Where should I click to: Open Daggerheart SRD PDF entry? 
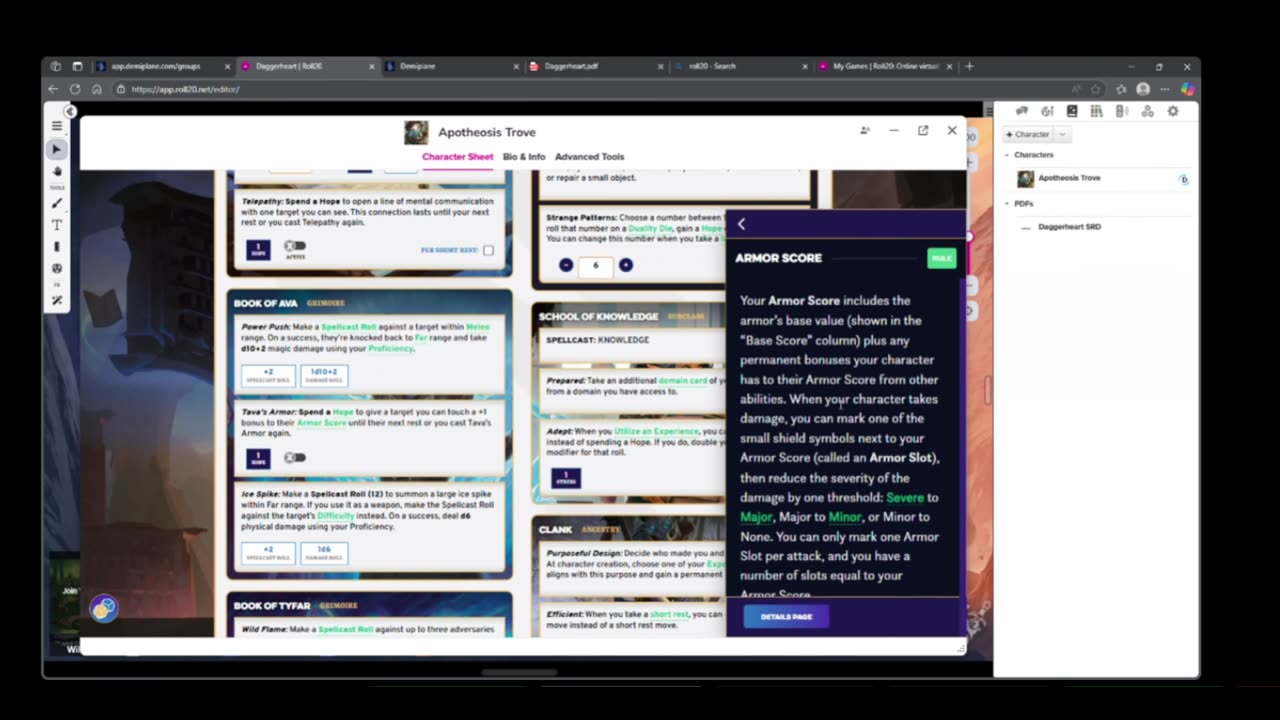[x=1069, y=227]
